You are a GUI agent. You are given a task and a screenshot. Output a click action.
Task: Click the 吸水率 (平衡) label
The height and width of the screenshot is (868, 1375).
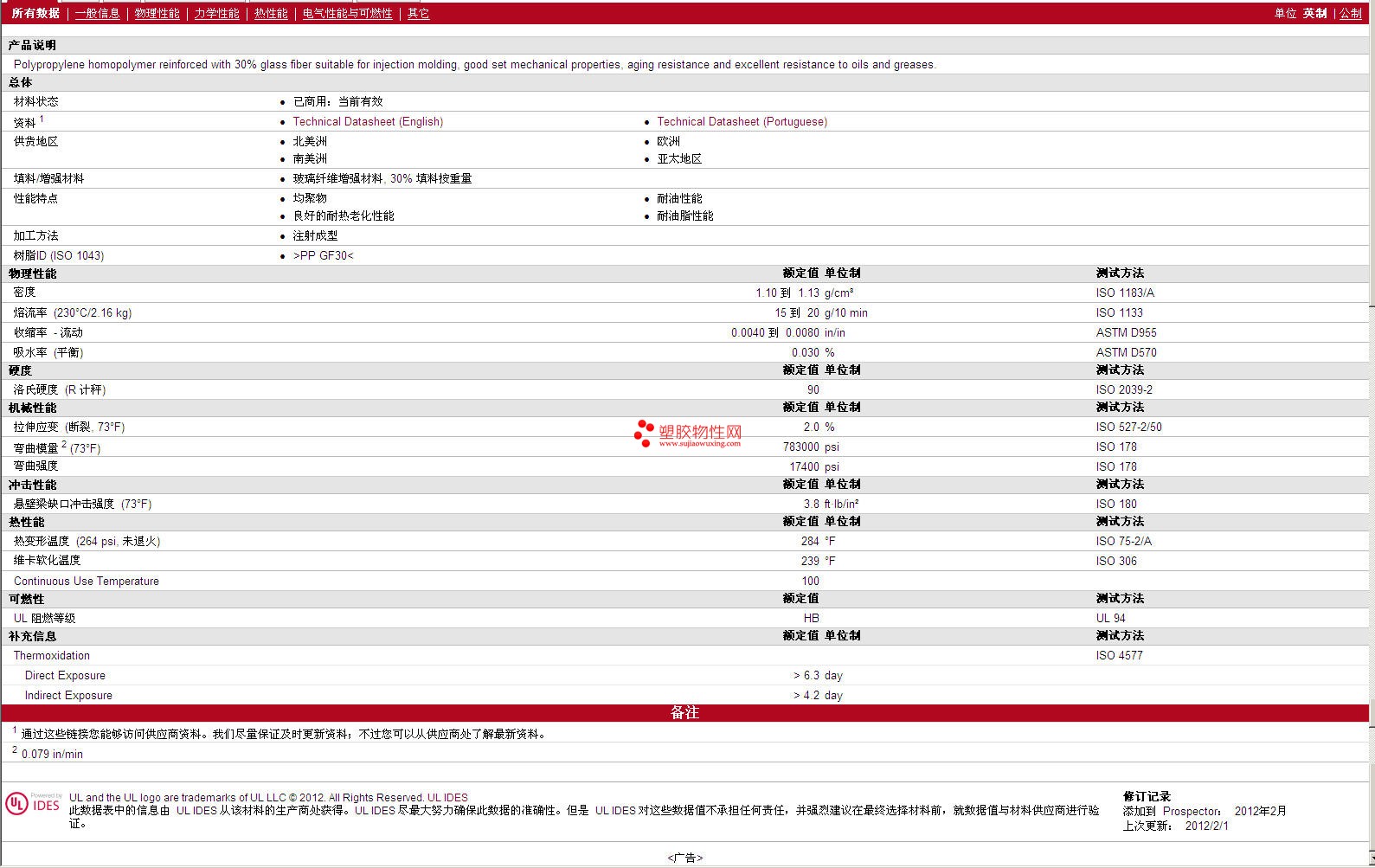click(x=48, y=353)
